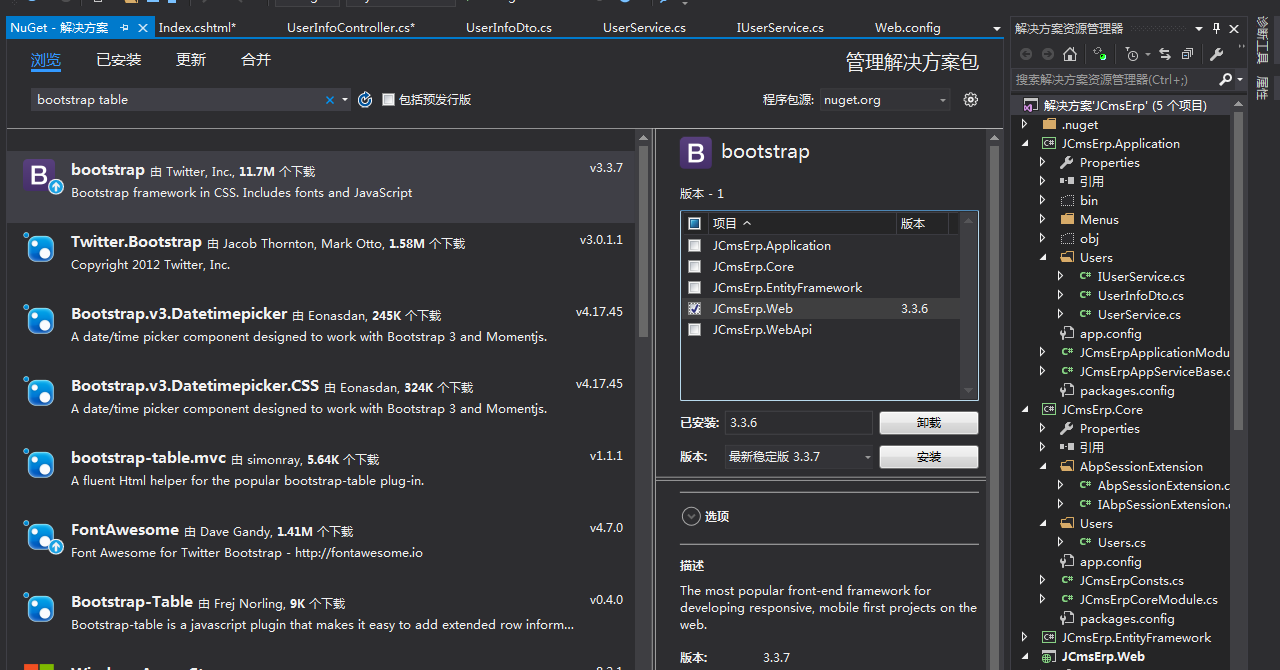Click the refresh arrows icon in Solution Explorer

(x=1165, y=54)
